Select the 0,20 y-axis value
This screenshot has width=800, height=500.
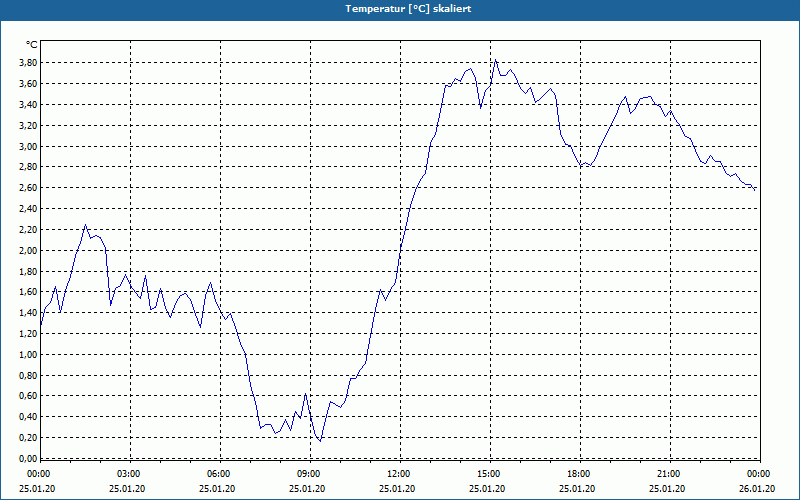click(29, 438)
